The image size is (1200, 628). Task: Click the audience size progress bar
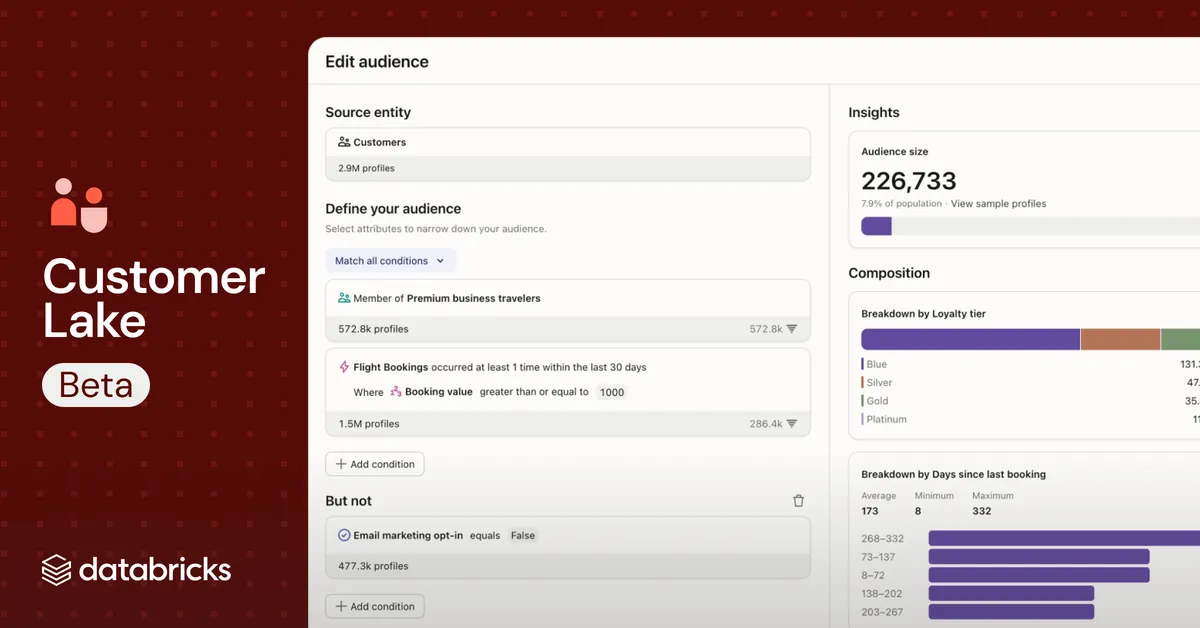1030,226
